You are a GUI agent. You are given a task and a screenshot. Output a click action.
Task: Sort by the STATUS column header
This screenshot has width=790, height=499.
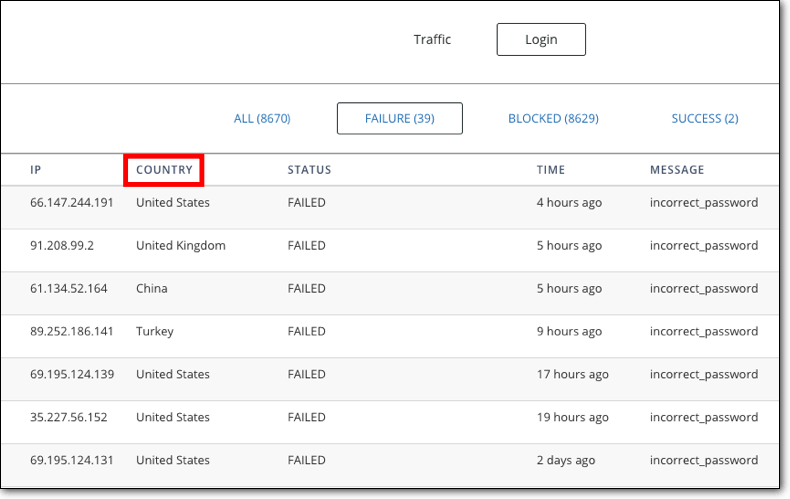click(x=309, y=170)
